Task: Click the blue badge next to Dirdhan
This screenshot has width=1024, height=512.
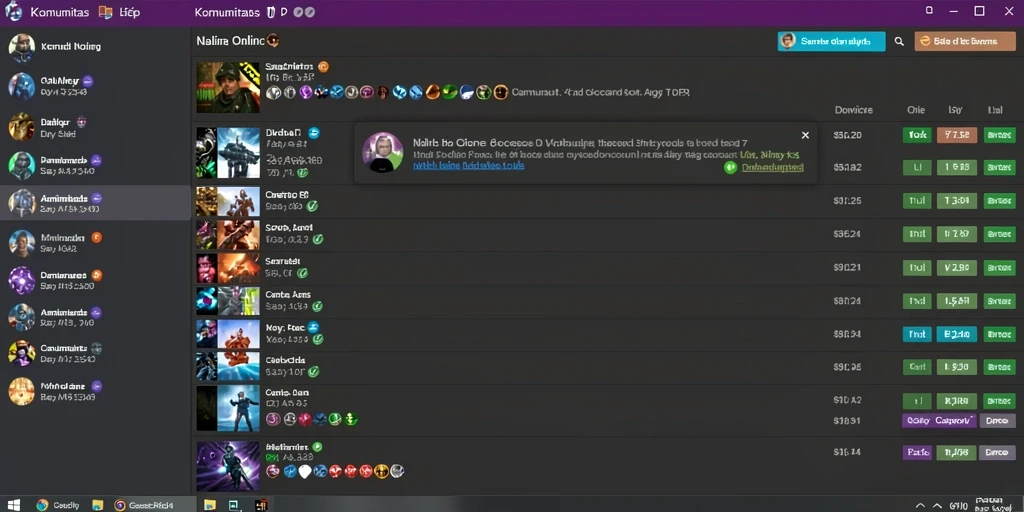Action: click(x=313, y=133)
